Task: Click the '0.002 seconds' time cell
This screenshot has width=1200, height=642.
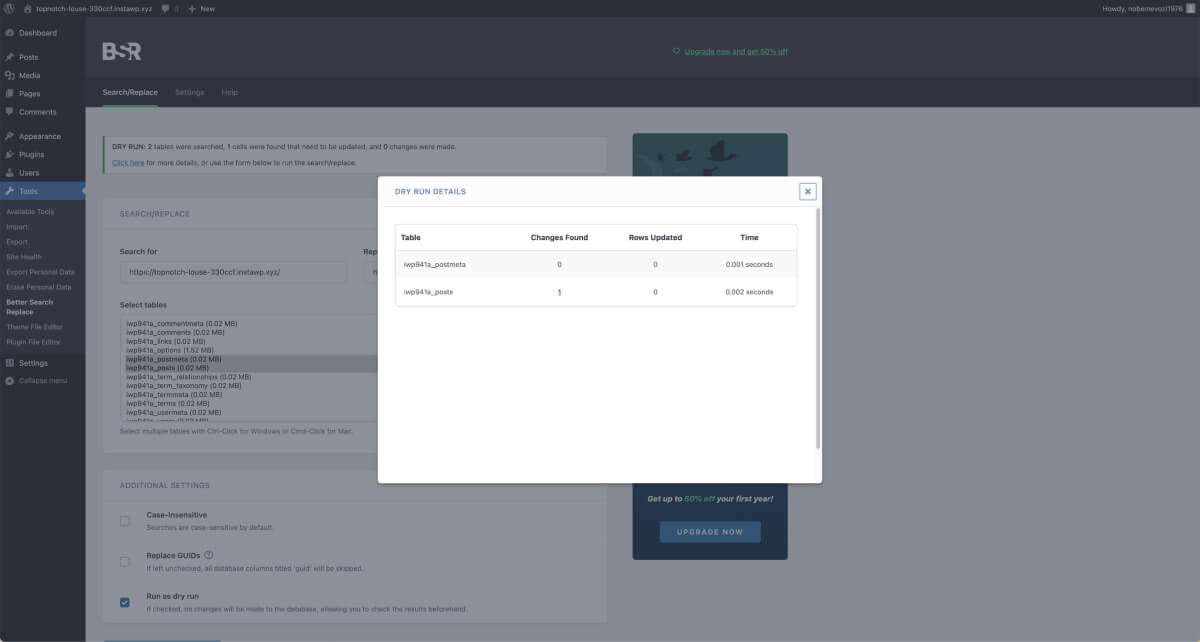Action: tap(750, 292)
